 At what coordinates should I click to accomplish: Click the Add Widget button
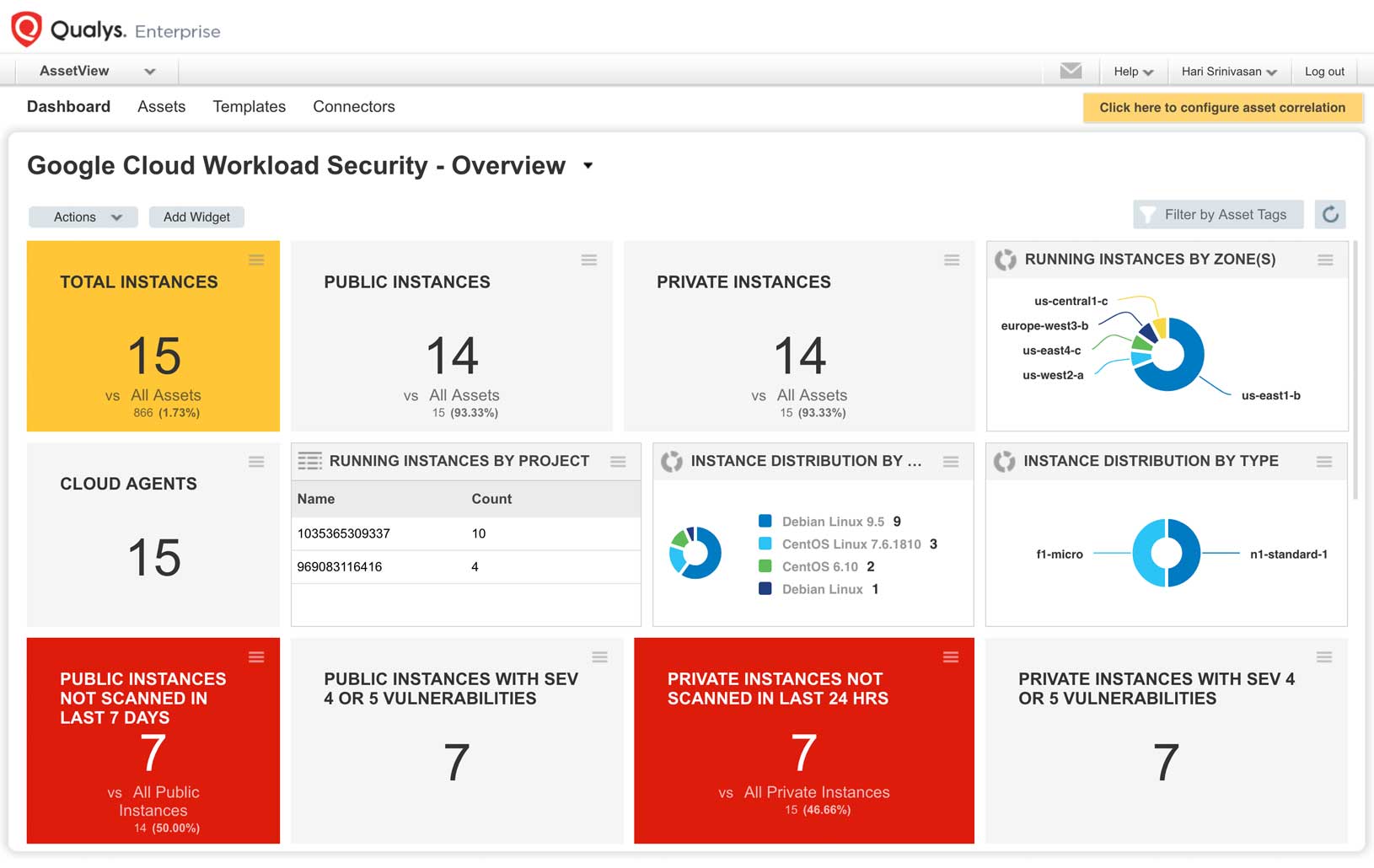(x=196, y=217)
